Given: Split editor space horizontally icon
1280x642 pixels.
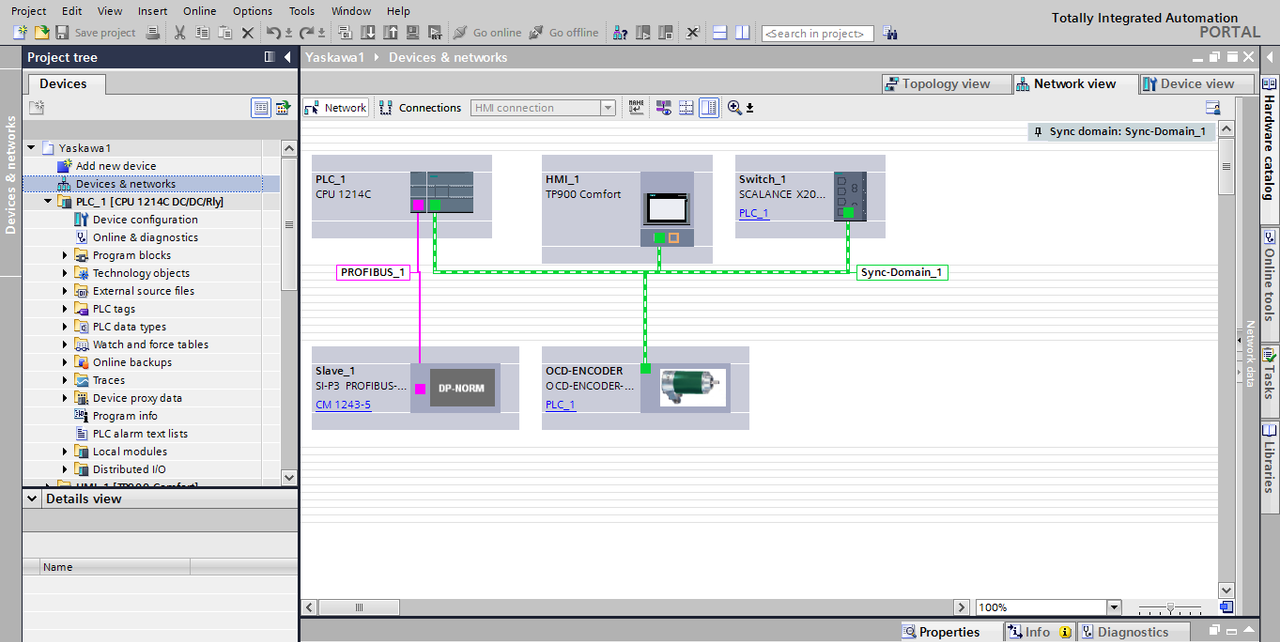Looking at the screenshot, I should [x=720, y=33].
